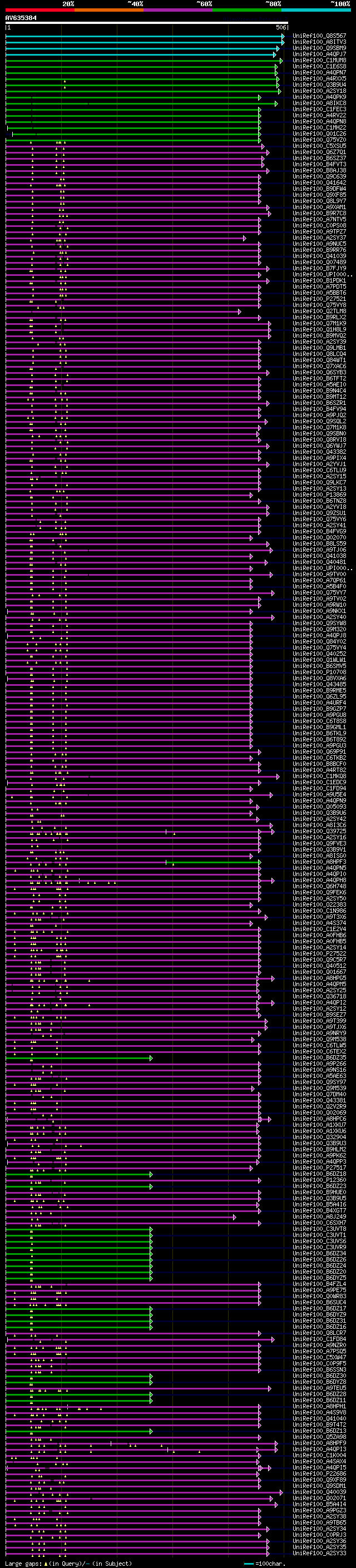This screenshot has height=1568, width=356.
Task: Click the magenta alignment bar for UniRef100_Q40039
Action: 144,1492
